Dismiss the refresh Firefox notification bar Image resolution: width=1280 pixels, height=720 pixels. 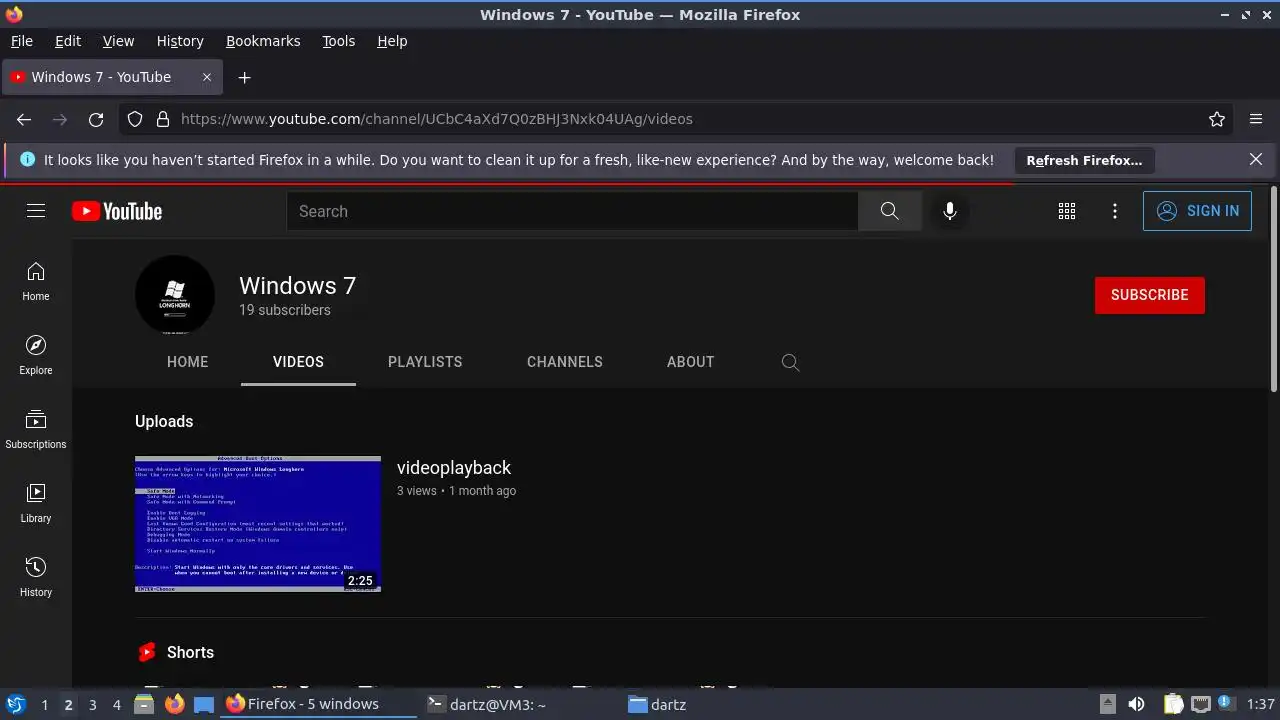click(1256, 159)
